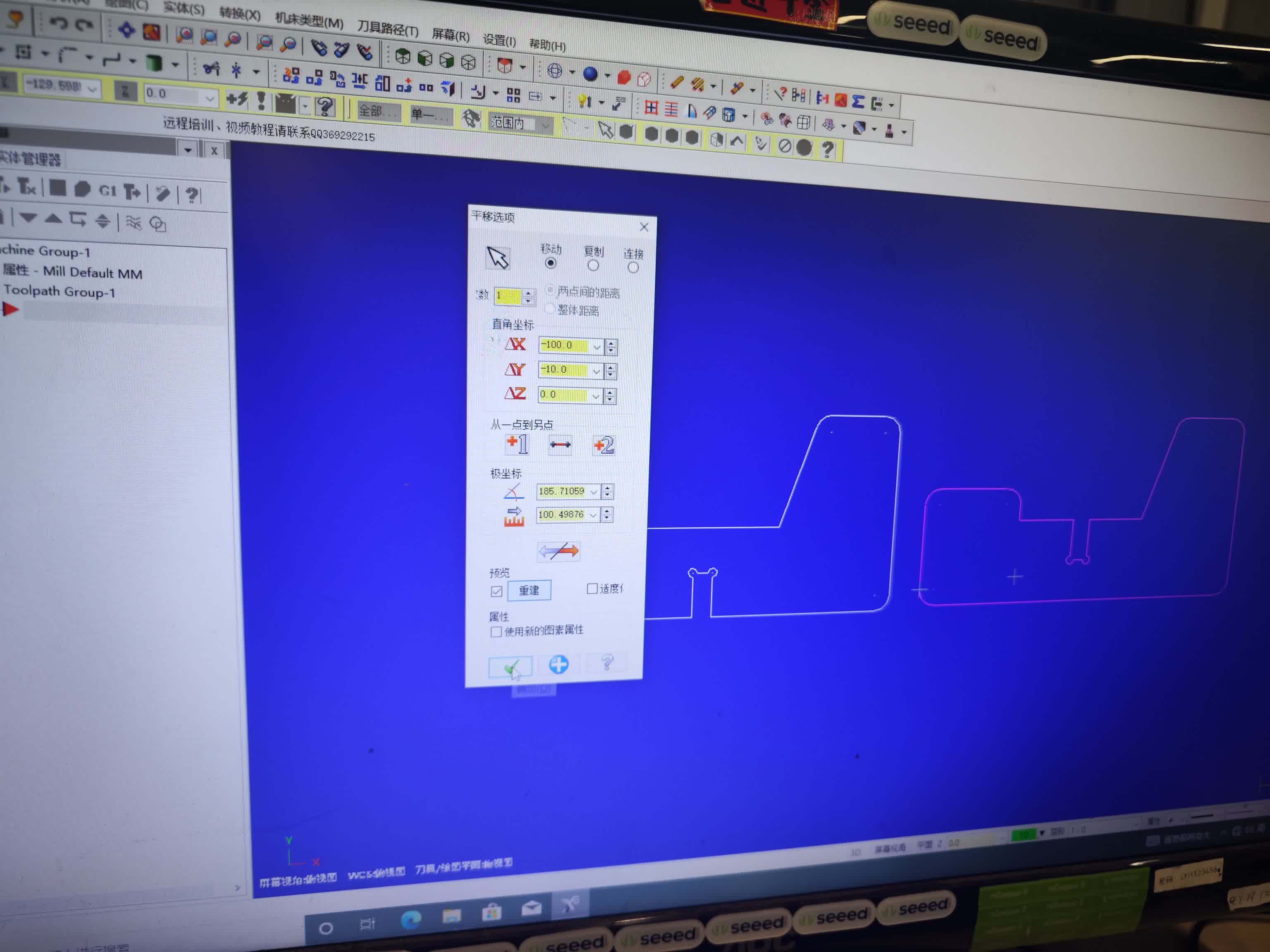Select the Toolpath Group-1 tree item
Viewport: 1270px width, 952px height.
pos(59,292)
